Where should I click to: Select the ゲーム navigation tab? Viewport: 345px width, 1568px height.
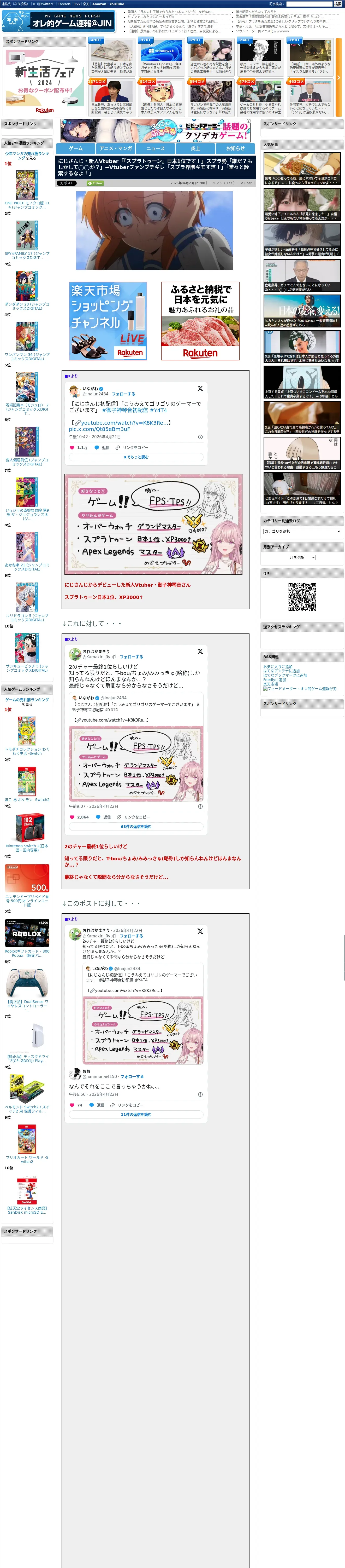pyautogui.click(x=76, y=148)
